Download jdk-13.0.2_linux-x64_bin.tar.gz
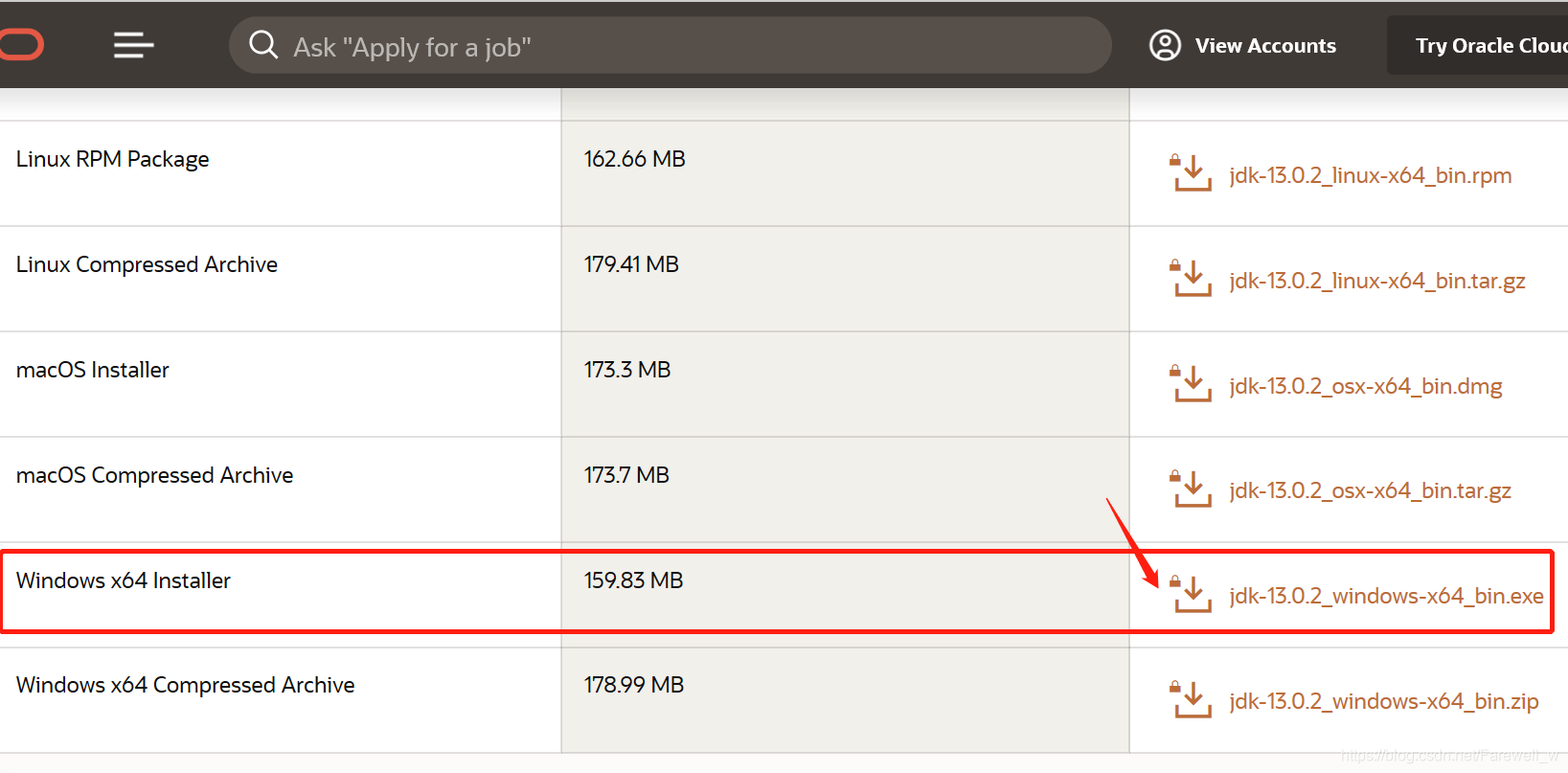The width and height of the screenshot is (1568, 773). tap(1377, 282)
